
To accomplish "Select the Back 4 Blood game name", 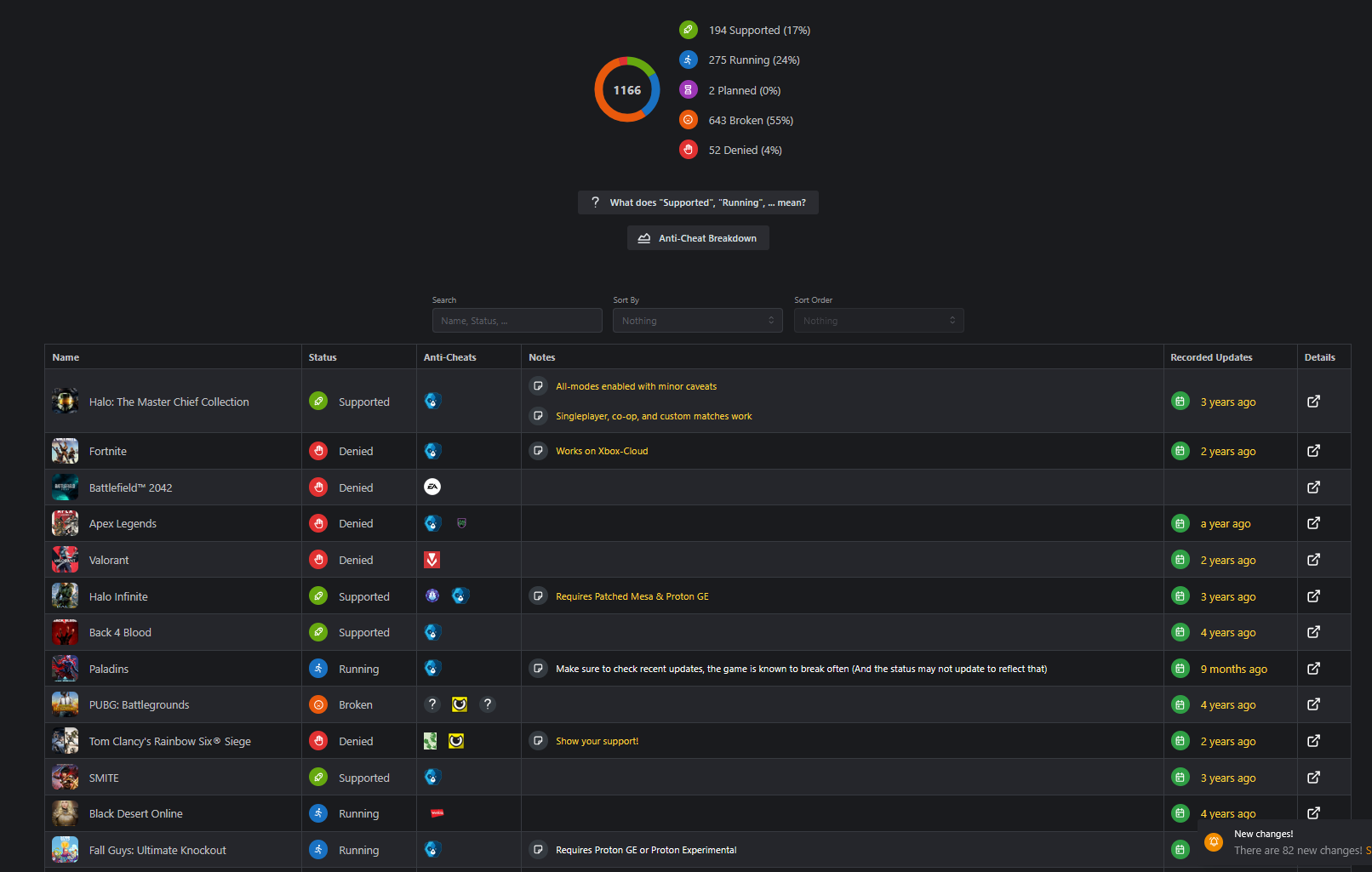I will click(120, 633).
